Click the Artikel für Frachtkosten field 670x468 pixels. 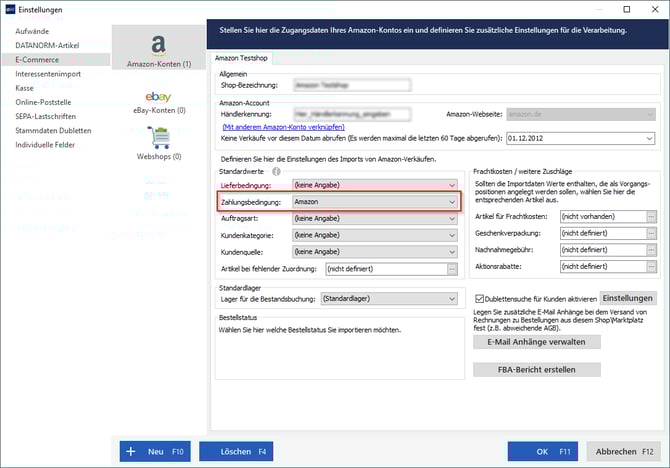tap(603, 217)
